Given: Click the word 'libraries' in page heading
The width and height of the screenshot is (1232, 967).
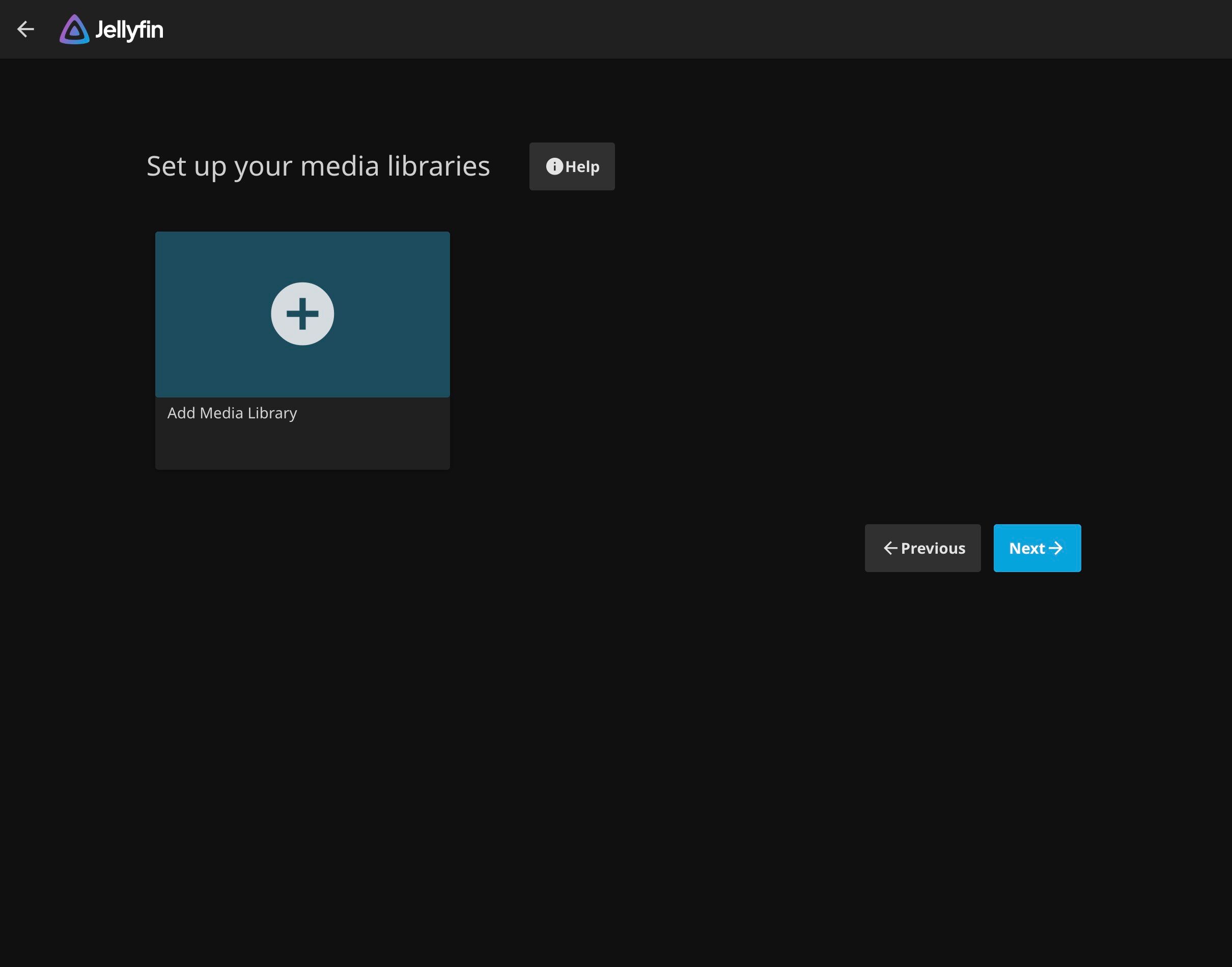Looking at the screenshot, I should click(x=438, y=166).
